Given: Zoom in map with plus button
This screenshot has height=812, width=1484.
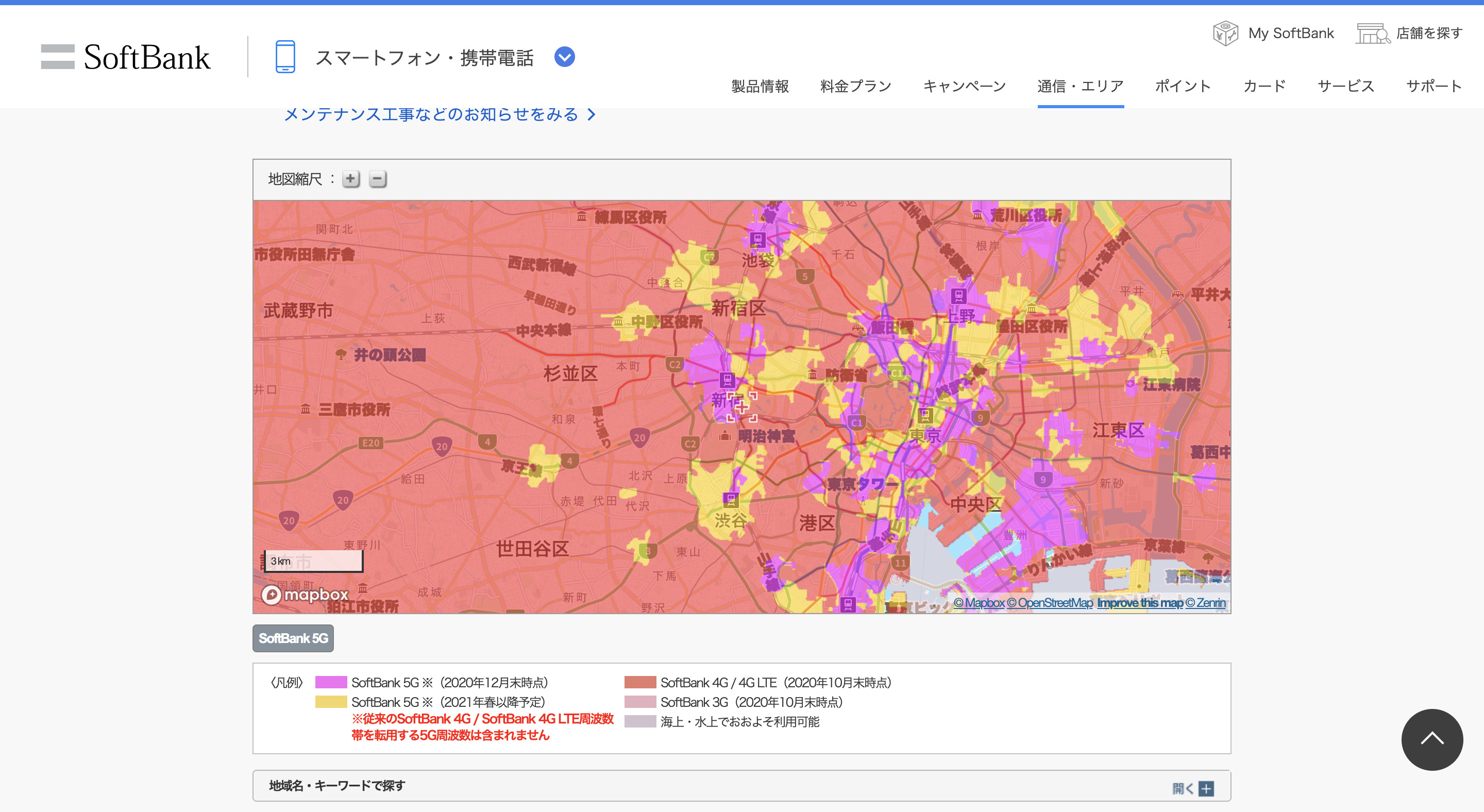Looking at the screenshot, I should click(351, 179).
